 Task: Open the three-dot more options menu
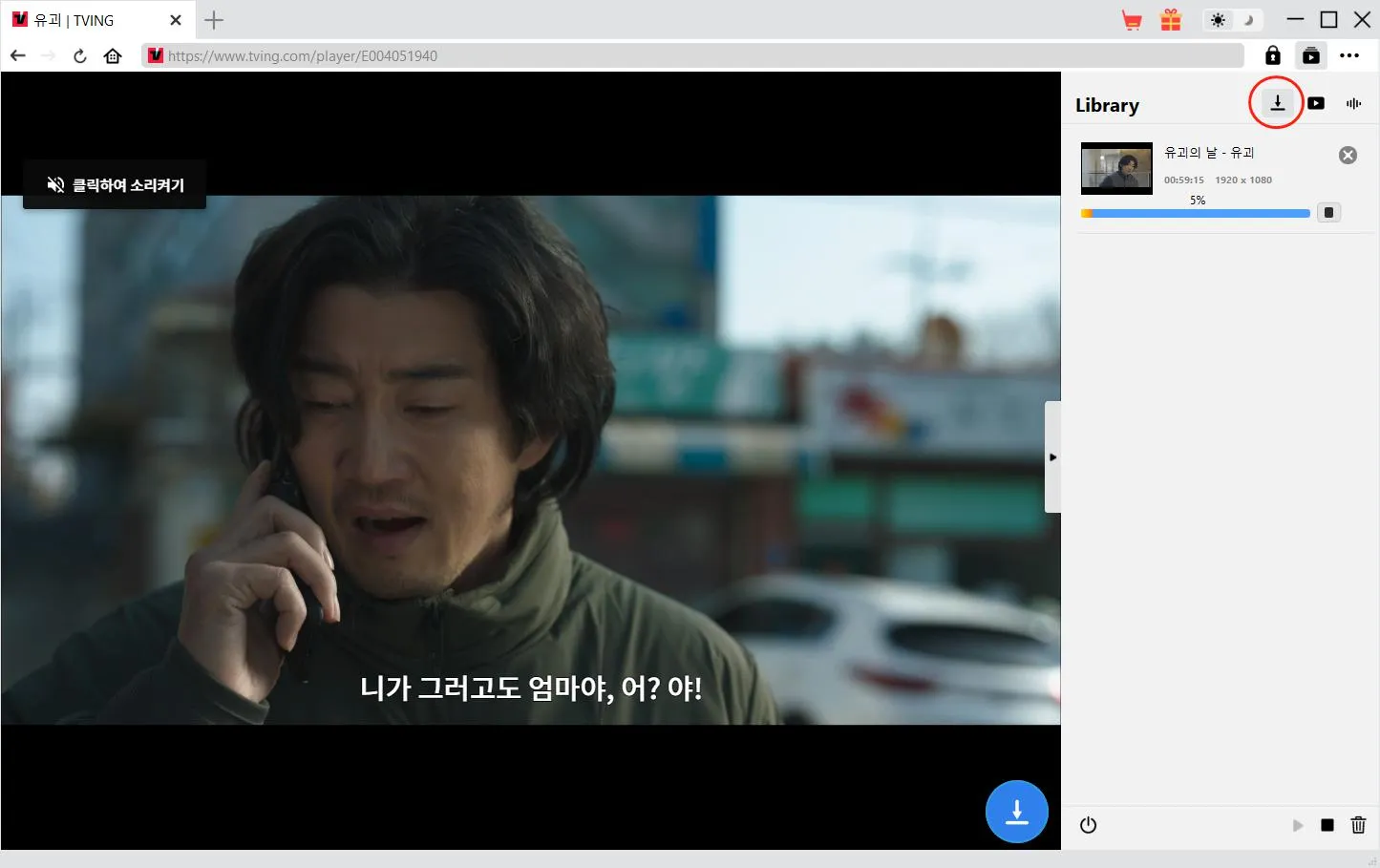[1349, 55]
